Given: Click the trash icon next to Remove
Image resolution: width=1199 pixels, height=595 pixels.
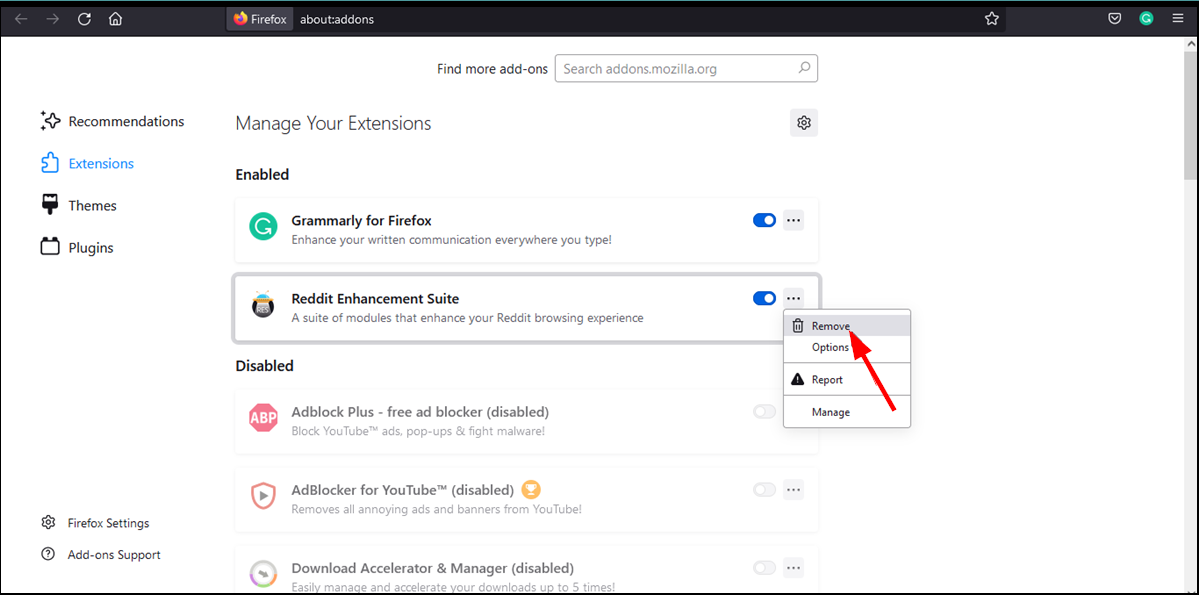Looking at the screenshot, I should pos(798,326).
